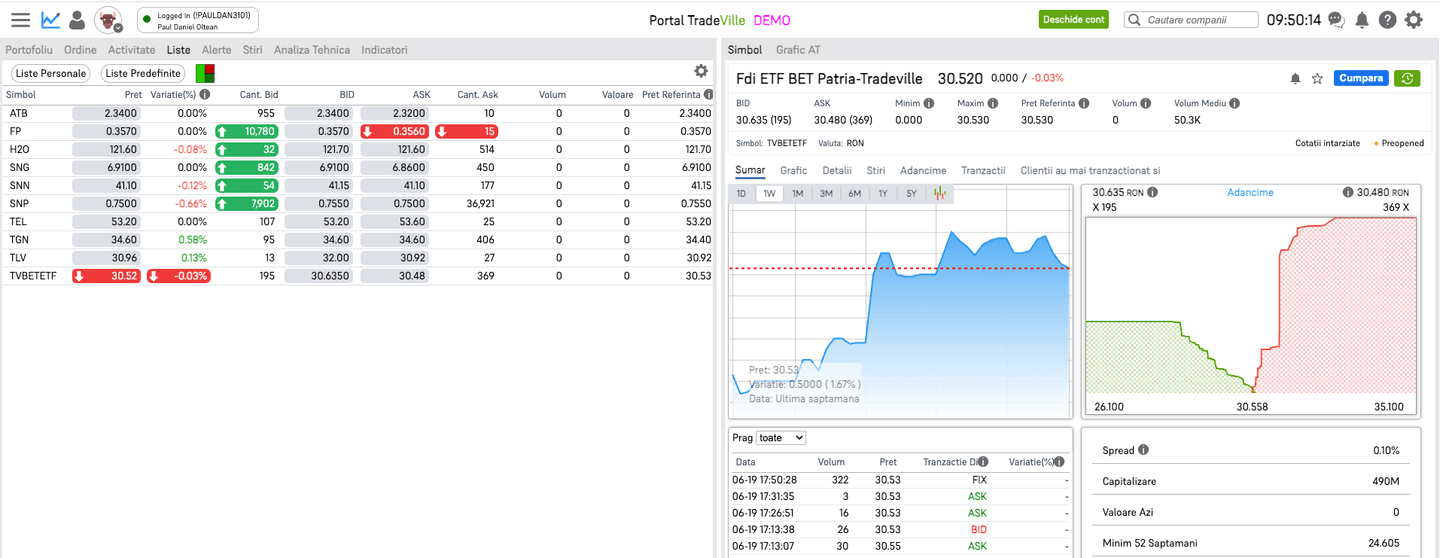Open the chat messages icon
Viewport: 1440px width, 558px height.
click(x=1336, y=20)
